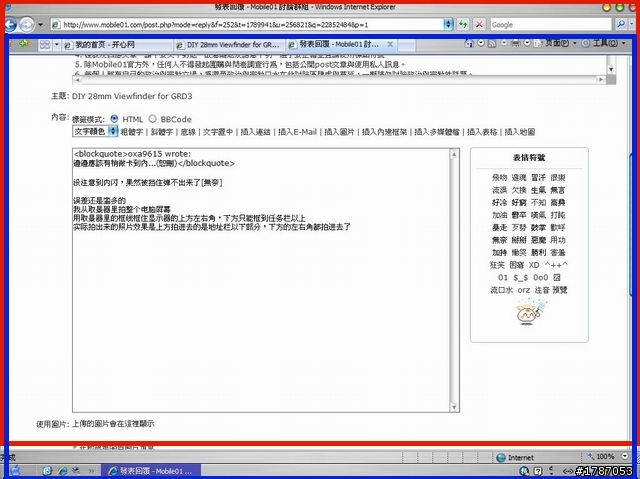Click the add to favorites star icon
Viewport: 640px width, 479px height.
23,43
